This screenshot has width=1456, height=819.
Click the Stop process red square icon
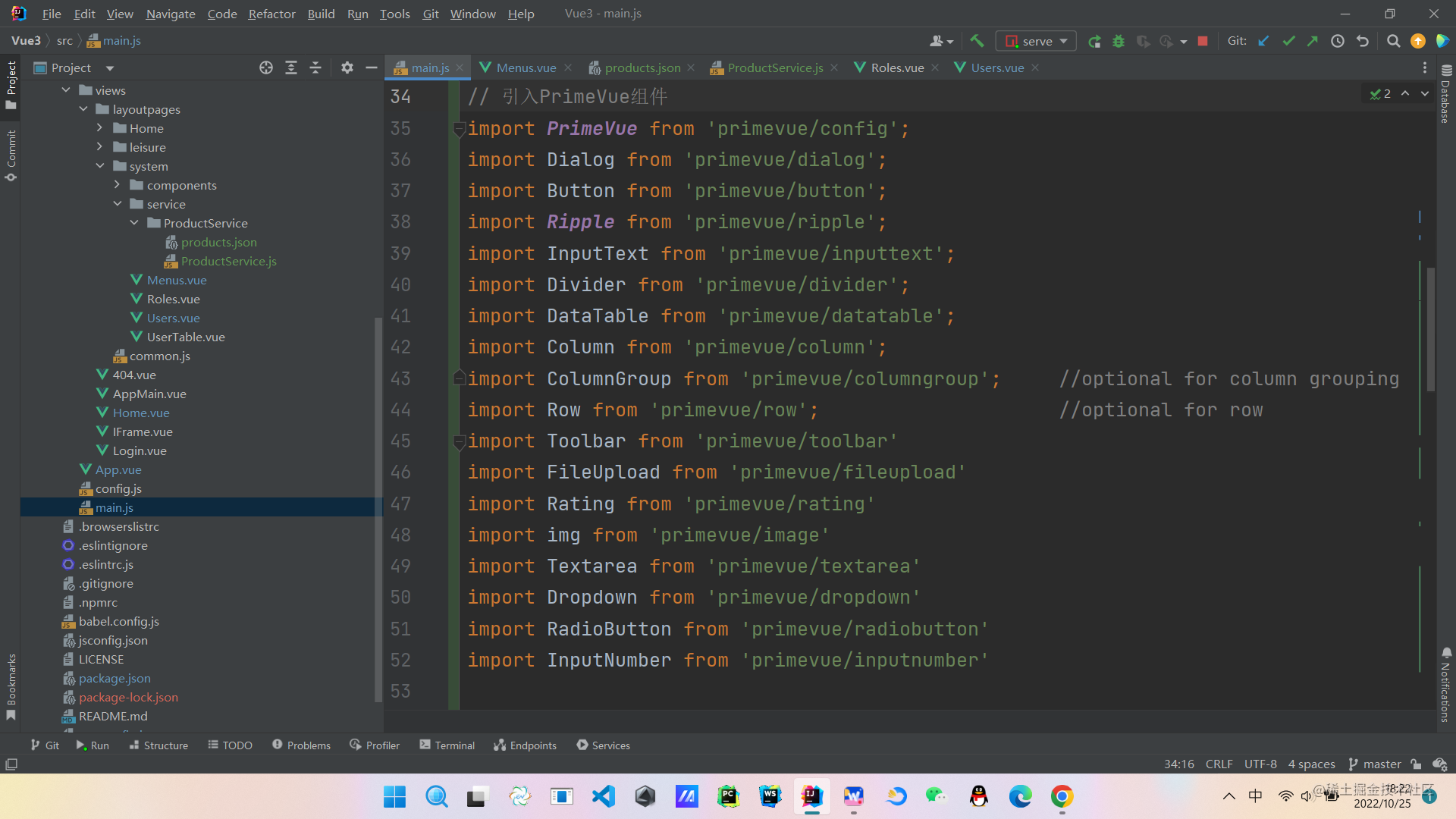point(1203,41)
